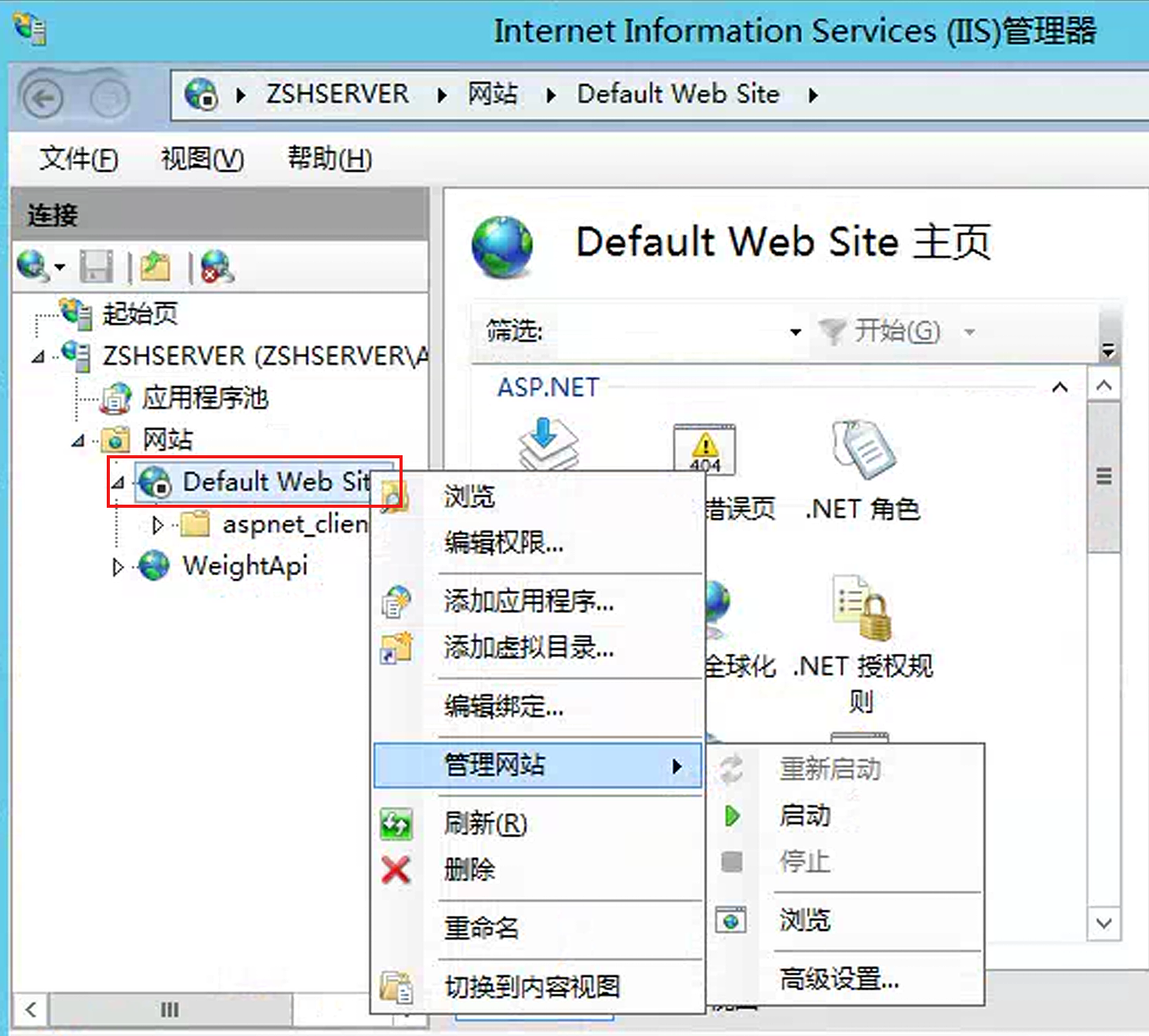Choose 高级设置... in the submenu
The width and height of the screenshot is (1149, 1036).
coord(845,979)
